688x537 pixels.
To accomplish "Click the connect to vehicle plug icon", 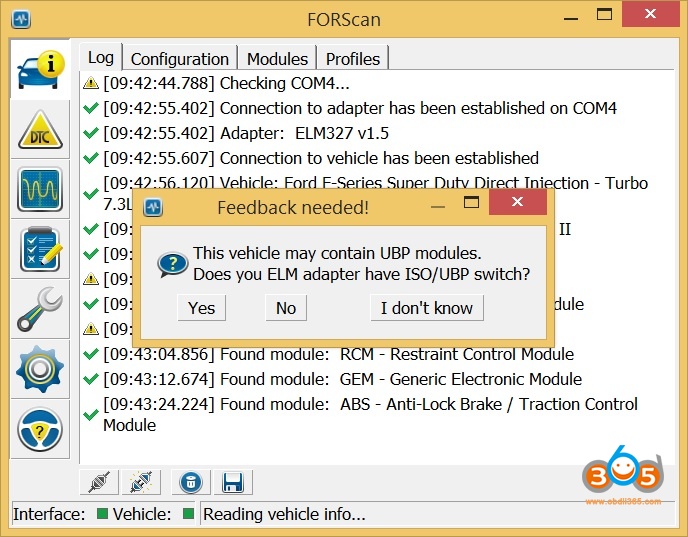I will click(x=99, y=482).
